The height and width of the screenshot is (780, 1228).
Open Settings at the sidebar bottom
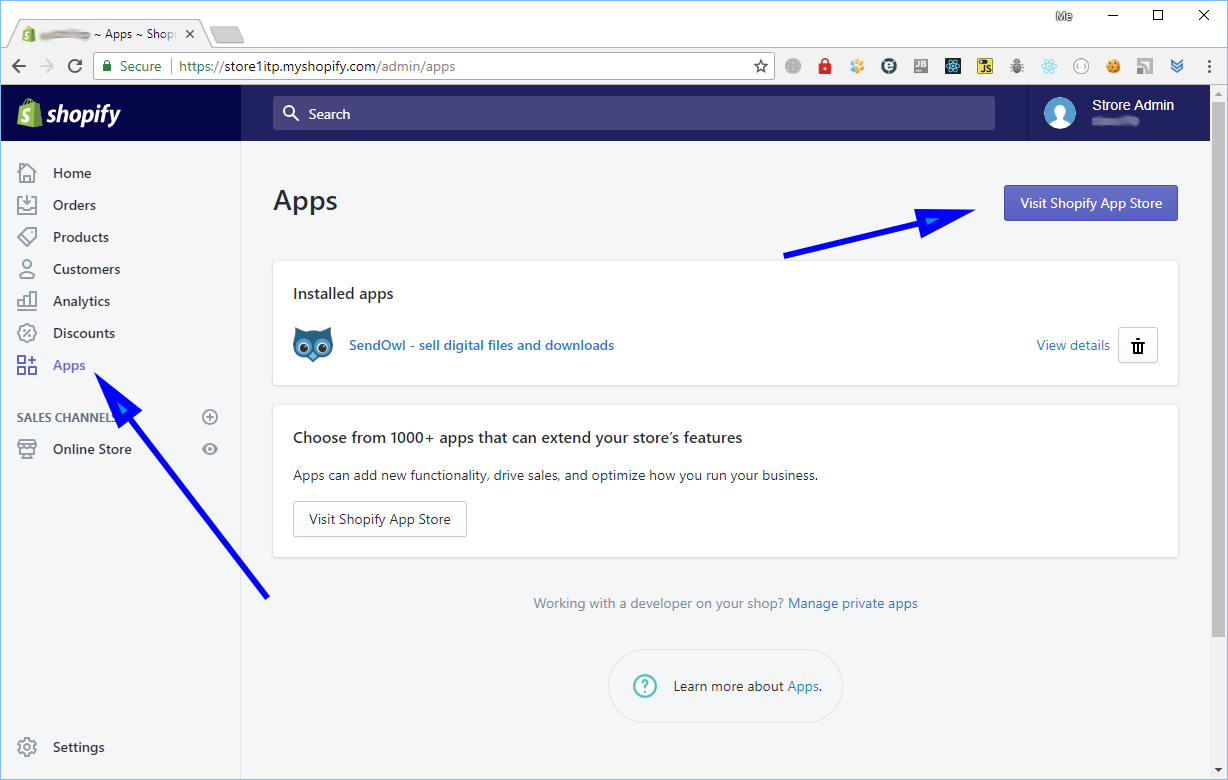click(78, 747)
